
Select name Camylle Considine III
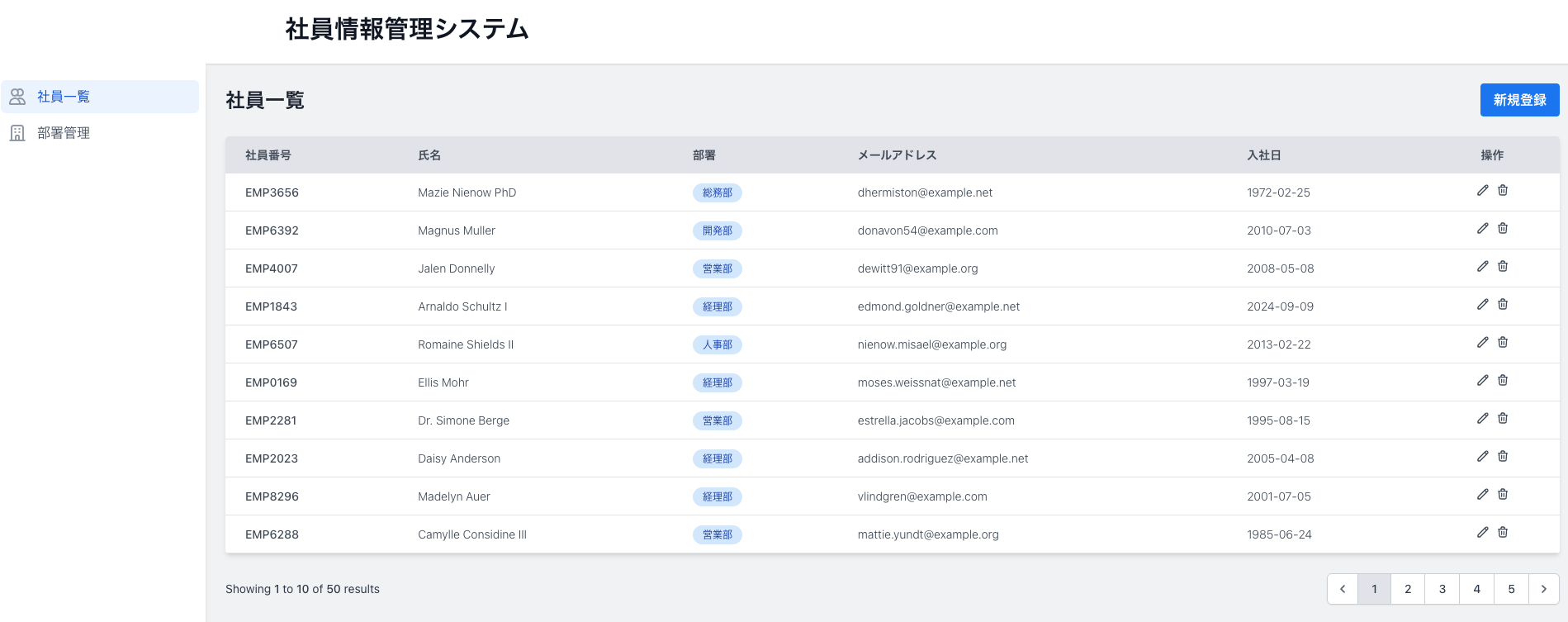(472, 534)
